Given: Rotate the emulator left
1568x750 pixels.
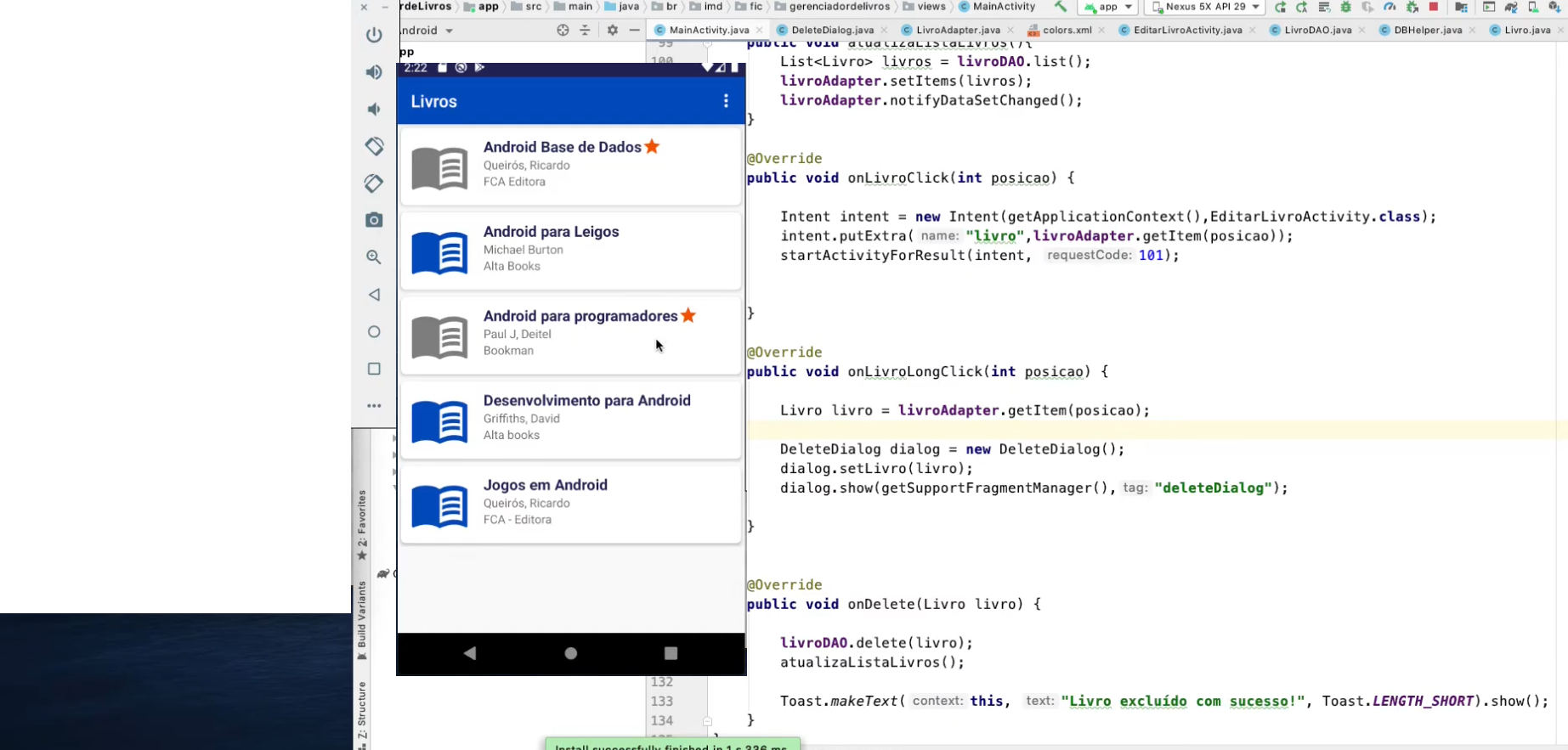Looking at the screenshot, I should point(374,146).
